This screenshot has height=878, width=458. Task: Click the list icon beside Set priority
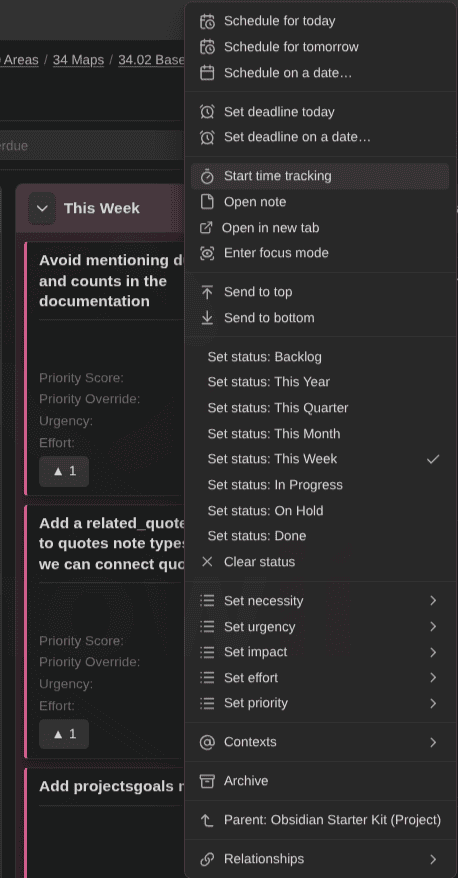click(x=207, y=703)
